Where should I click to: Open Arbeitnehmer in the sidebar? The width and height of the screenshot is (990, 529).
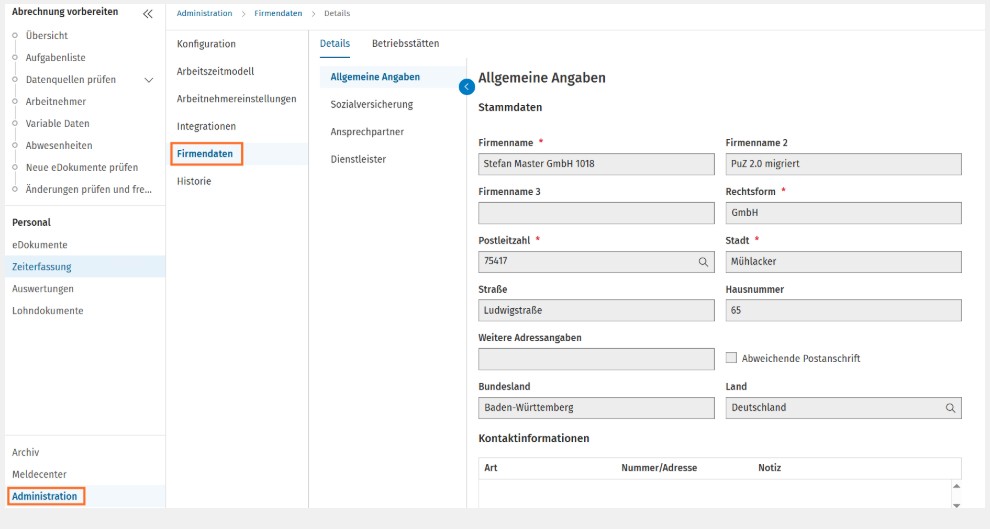[56, 102]
